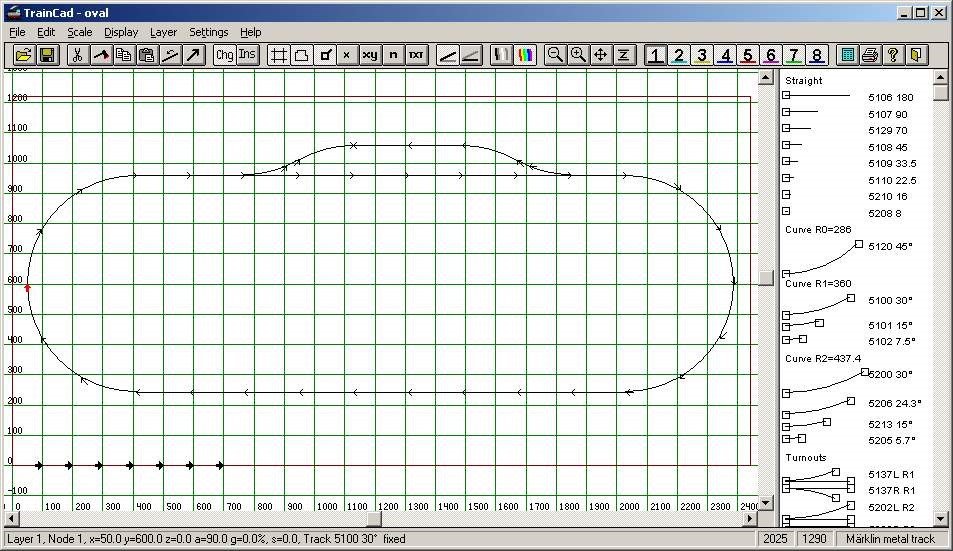Open the rainbow color stripes tool
Image resolution: width=953 pixels, height=551 pixels.
525,55
